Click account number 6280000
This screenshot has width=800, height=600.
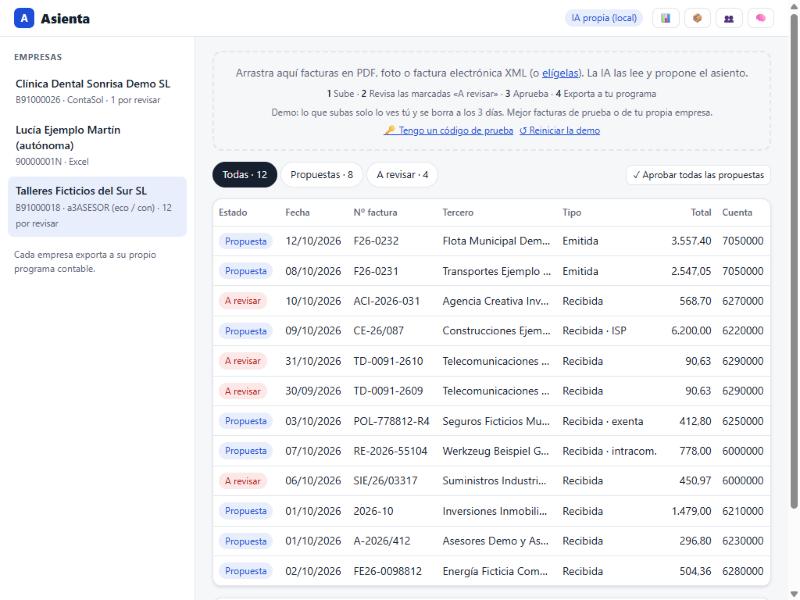click(743, 571)
